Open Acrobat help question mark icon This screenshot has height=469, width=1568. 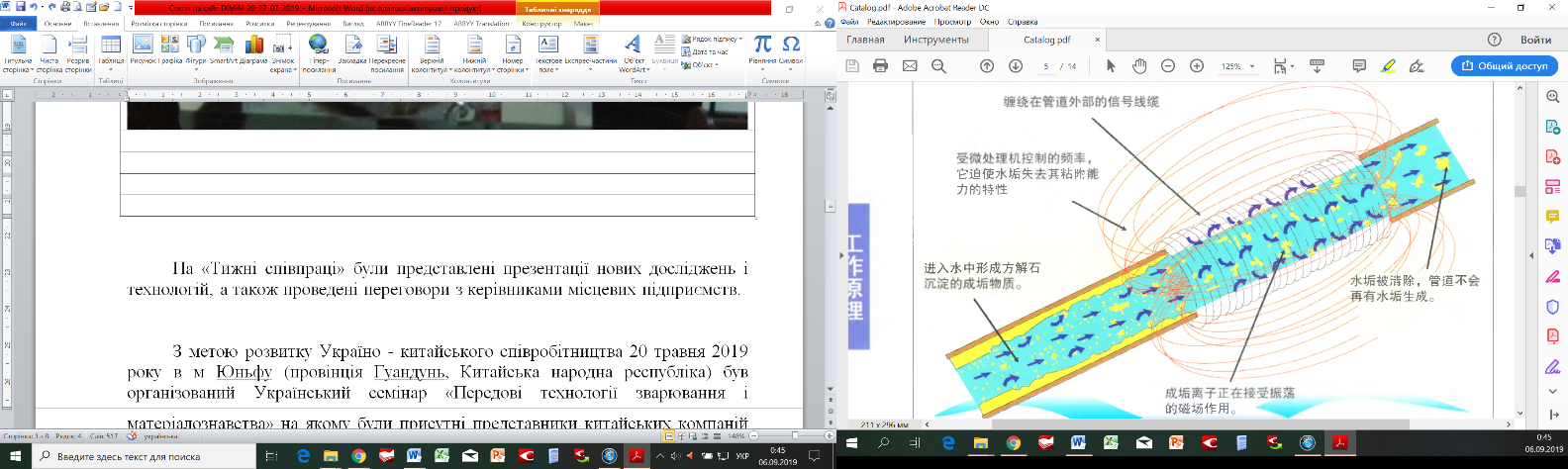point(1495,40)
